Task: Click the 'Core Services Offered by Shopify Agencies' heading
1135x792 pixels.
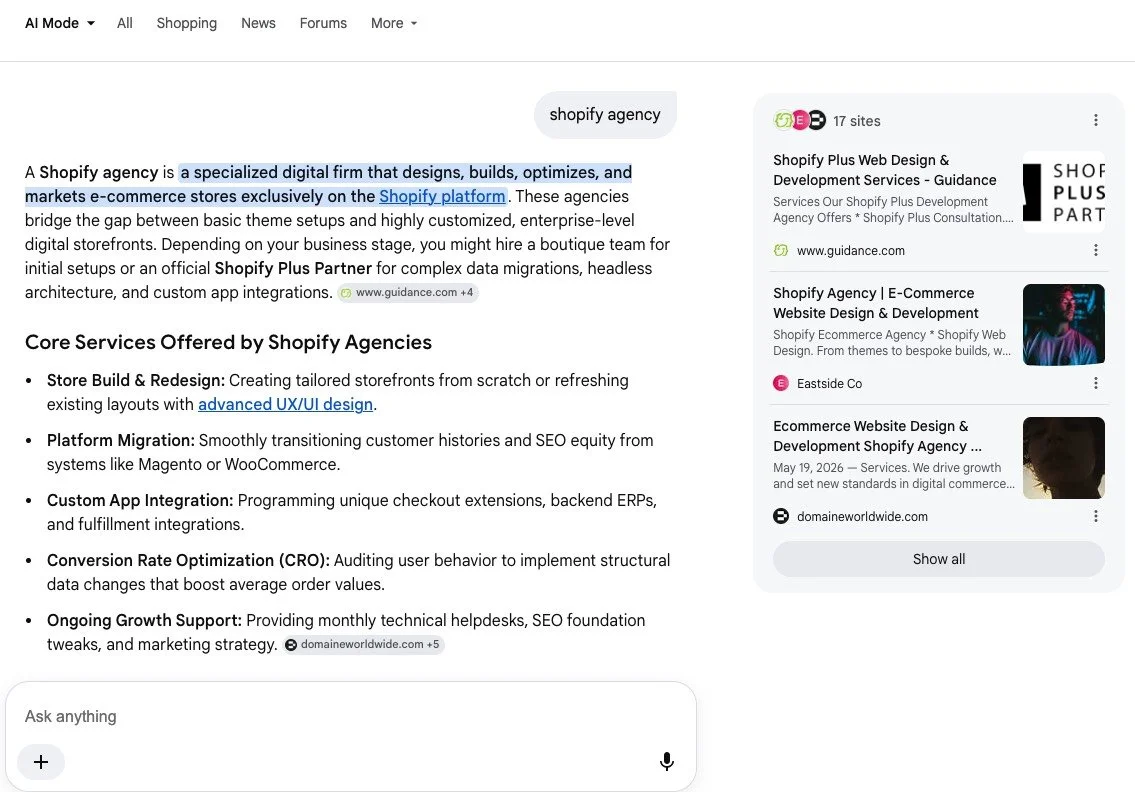Action: pos(228,342)
